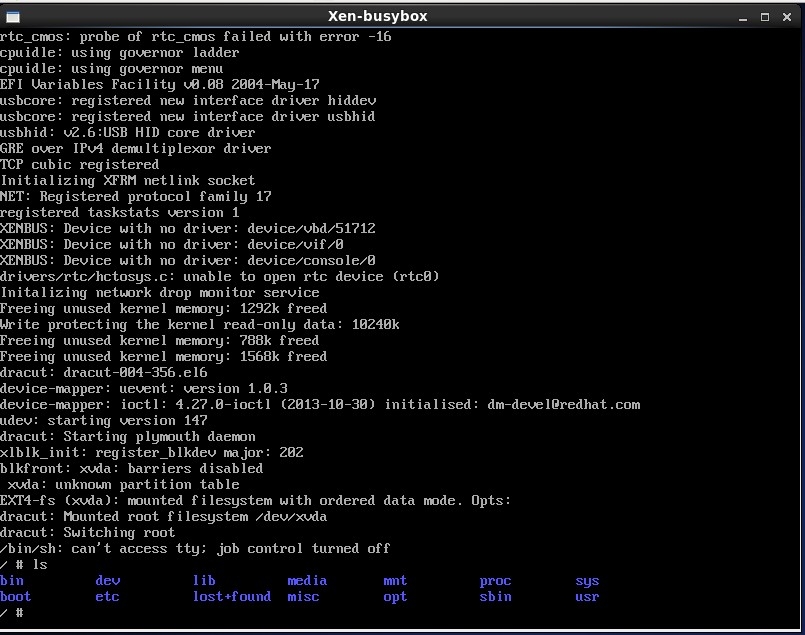Select the 'lib' directory entry
Screen dimensions: 805x635
click(x=204, y=580)
